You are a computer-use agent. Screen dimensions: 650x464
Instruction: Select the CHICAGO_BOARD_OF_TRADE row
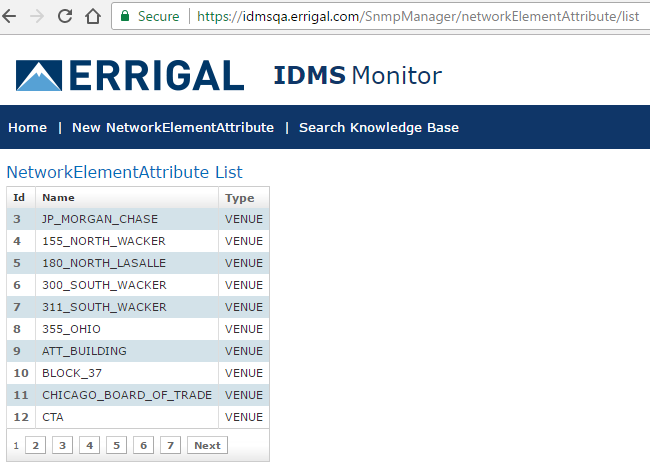point(126,395)
